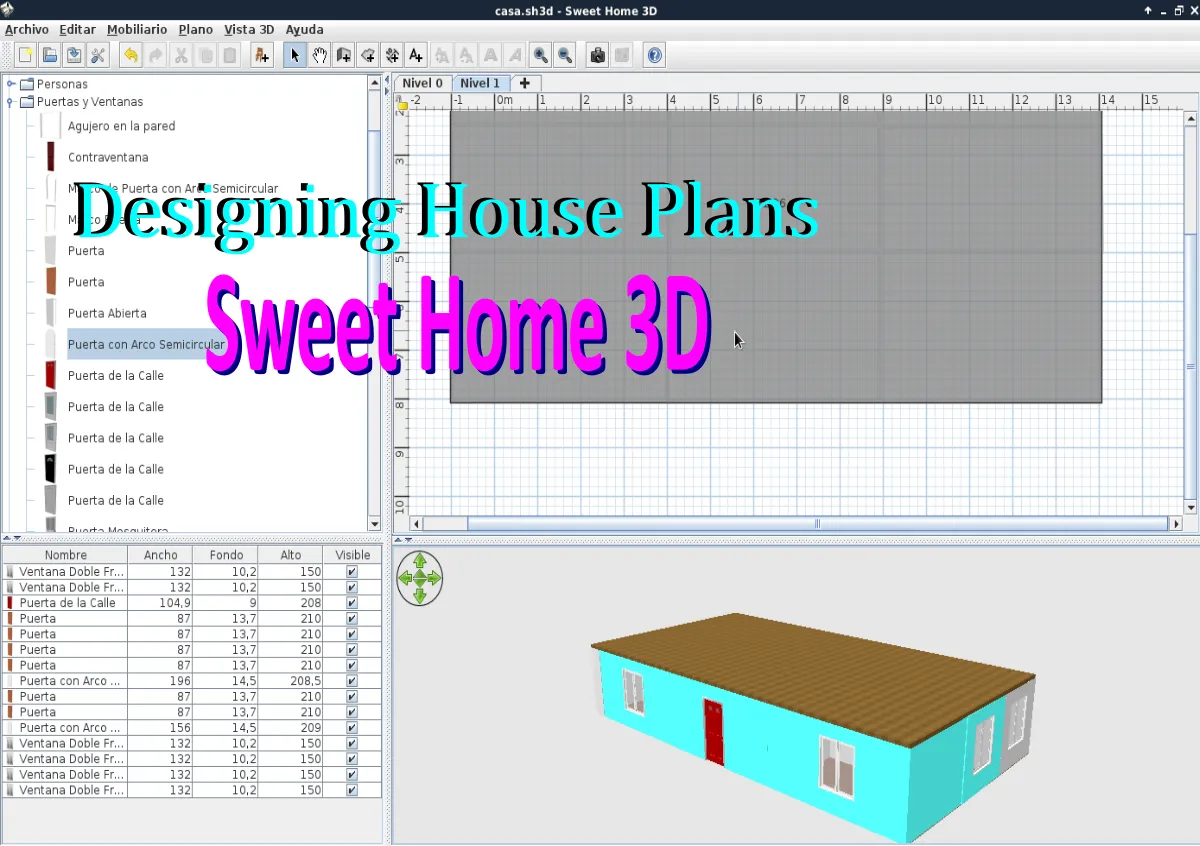Save the home with the toolbar icon
The height and width of the screenshot is (846, 1200).
click(73, 55)
